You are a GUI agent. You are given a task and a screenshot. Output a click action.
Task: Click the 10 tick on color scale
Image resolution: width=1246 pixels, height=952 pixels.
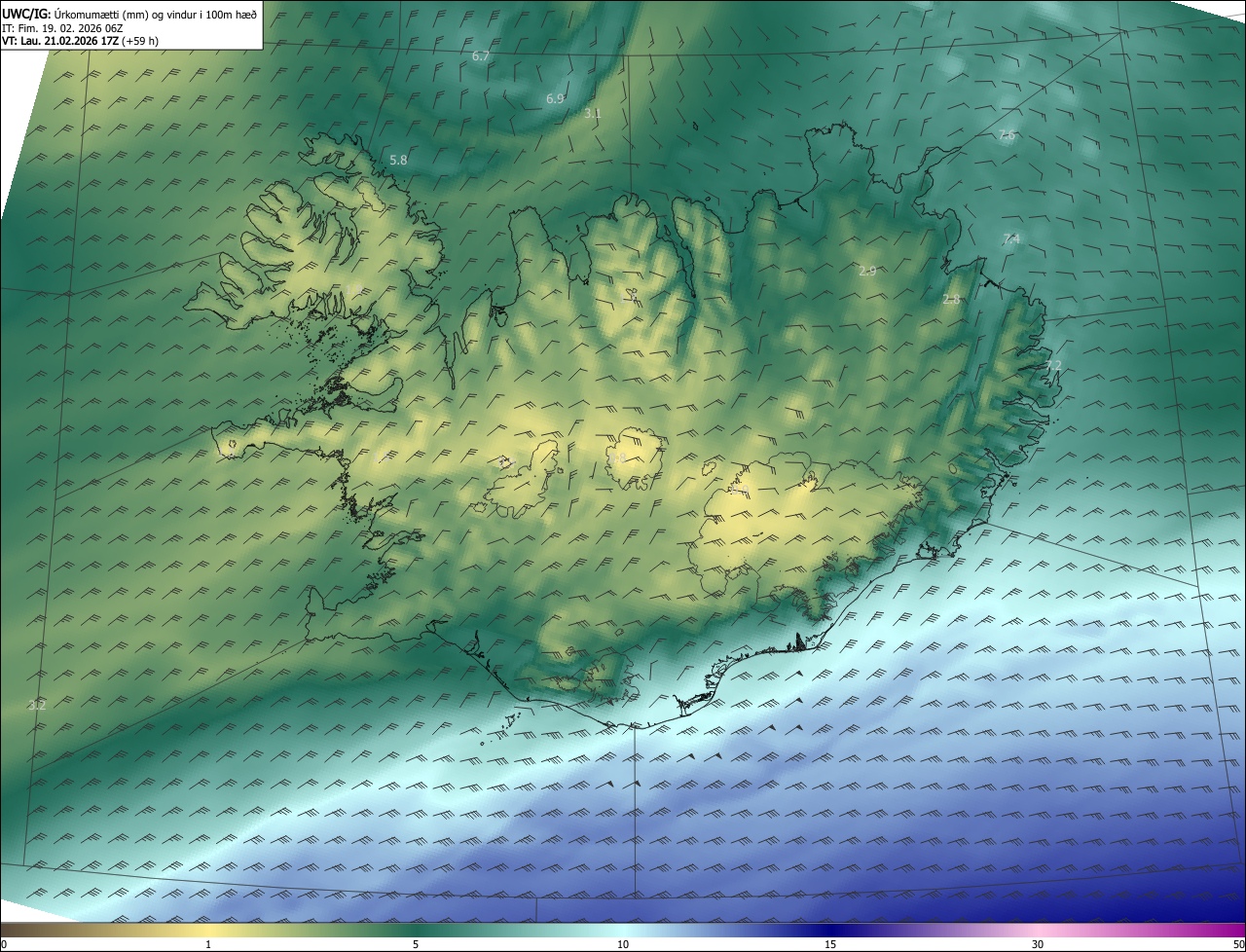click(623, 944)
